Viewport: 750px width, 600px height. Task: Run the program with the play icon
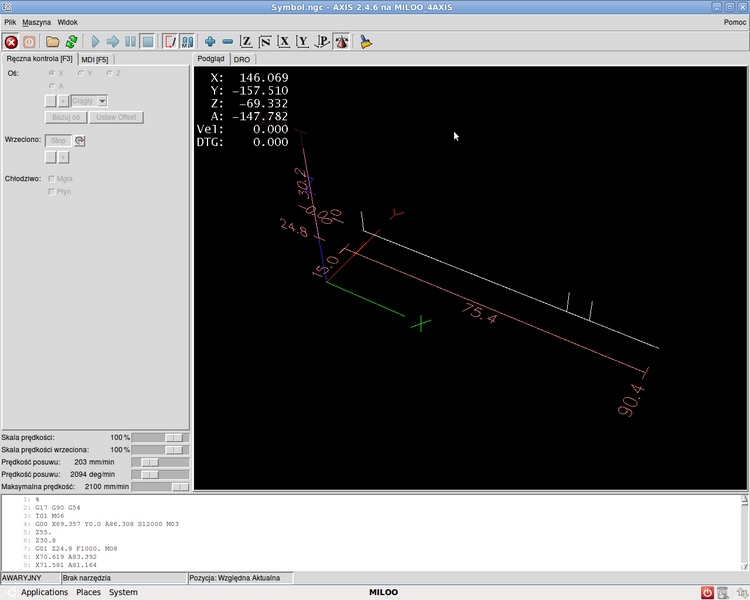click(x=95, y=42)
